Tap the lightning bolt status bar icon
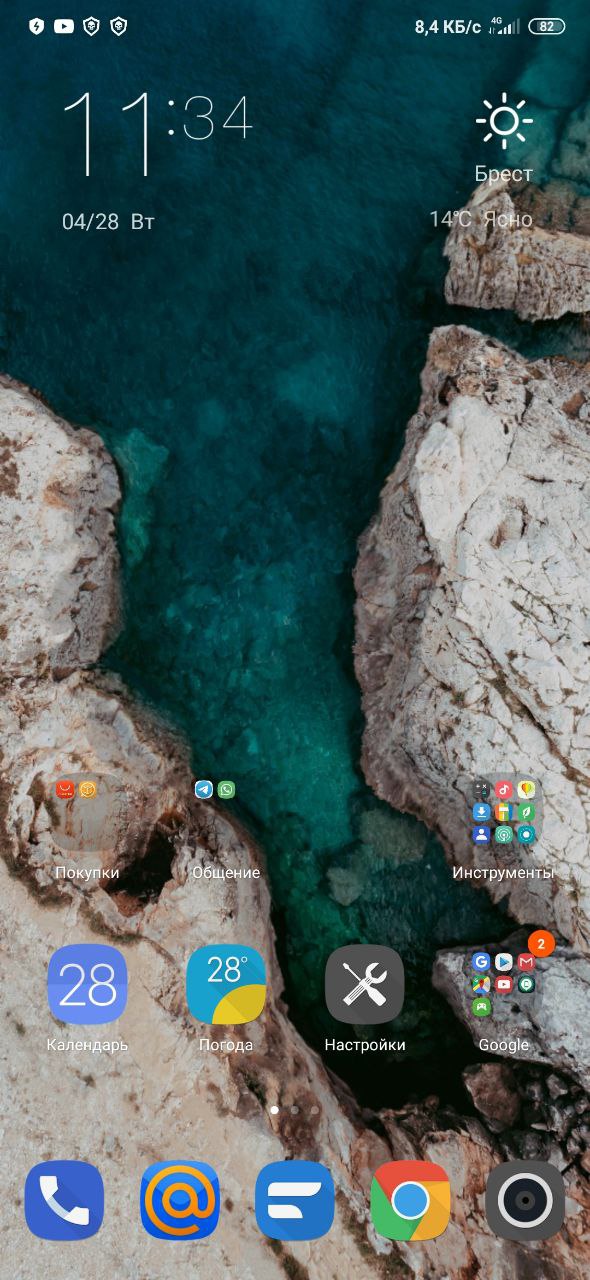This screenshot has height=1280, width=590. coord(37,27)
